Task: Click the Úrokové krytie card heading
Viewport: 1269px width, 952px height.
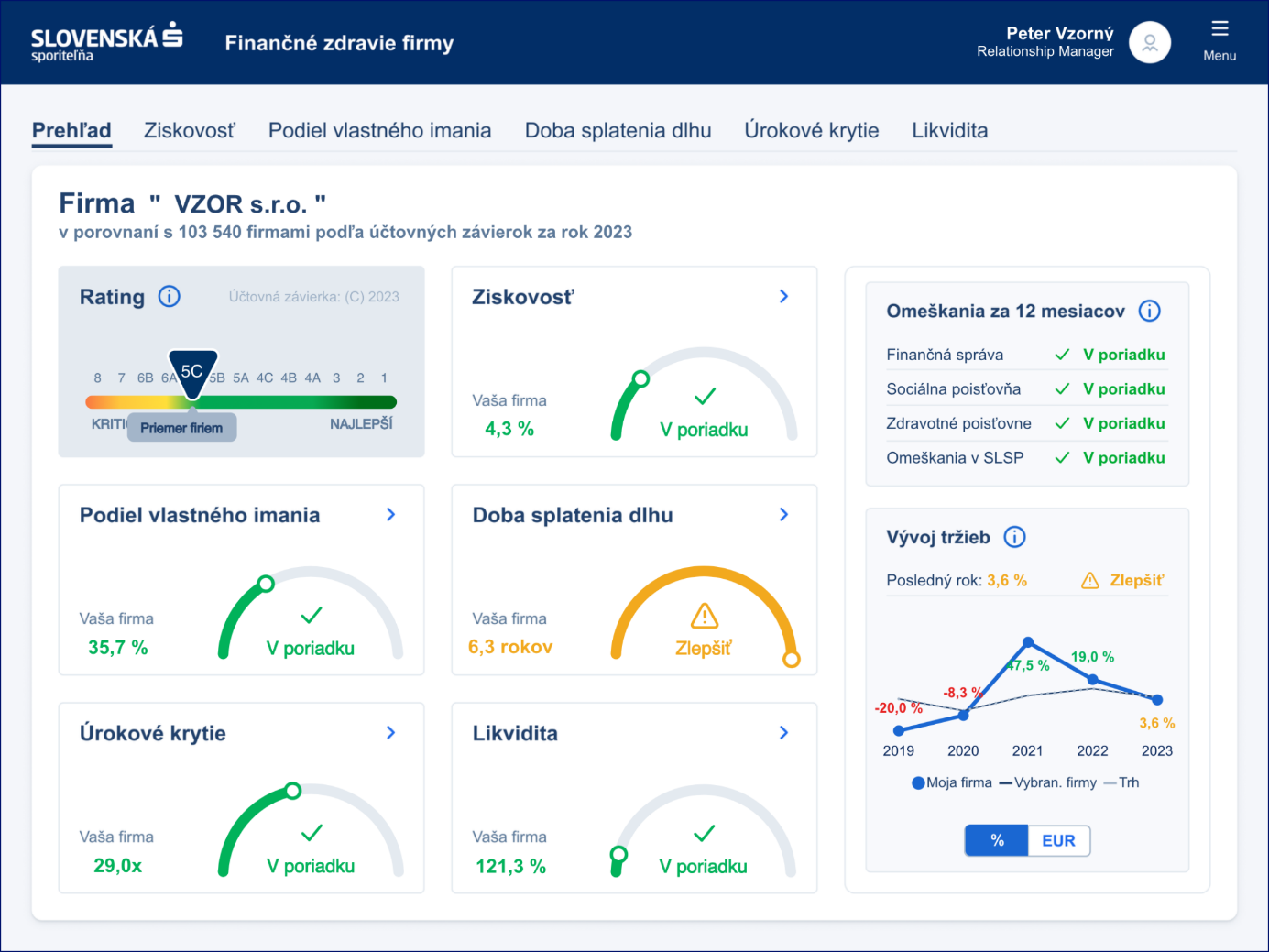Action: (152, 733)
